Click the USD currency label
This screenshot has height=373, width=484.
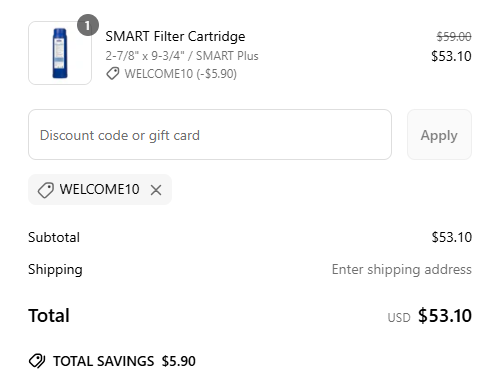pyautogui.click(x=399, y=318)
